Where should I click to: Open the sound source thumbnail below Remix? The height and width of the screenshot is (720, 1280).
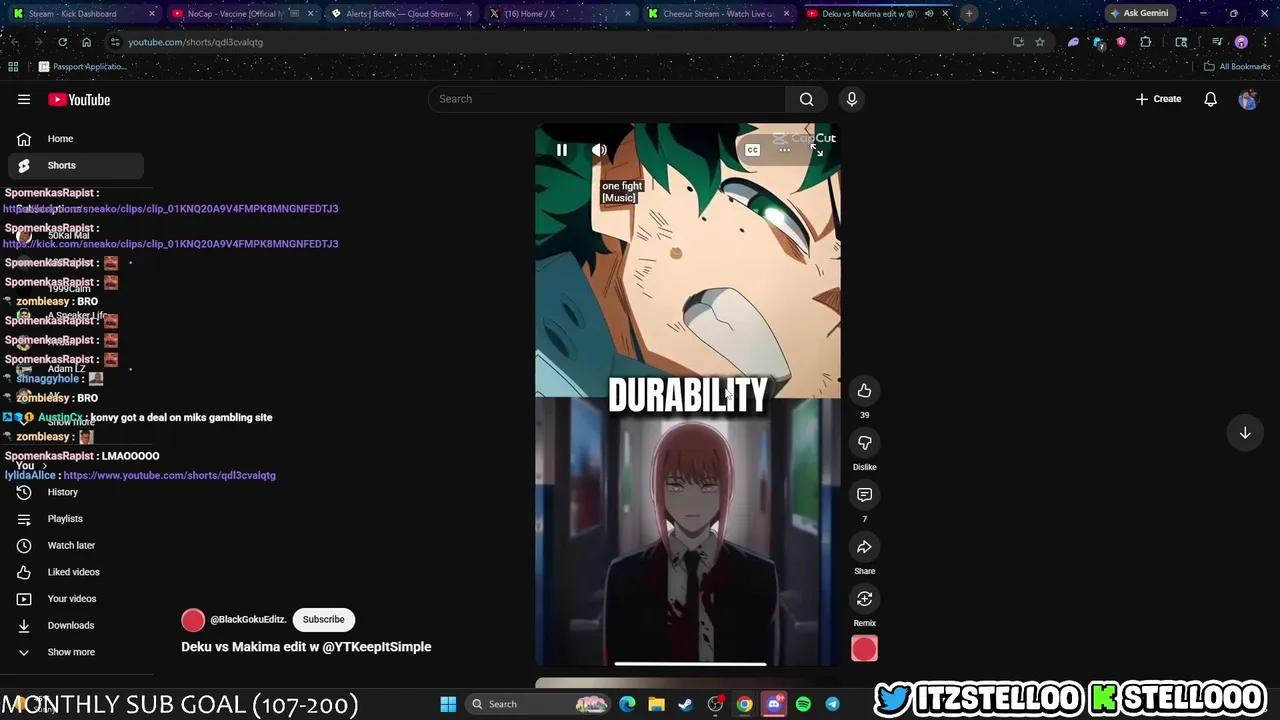(864, 649)
